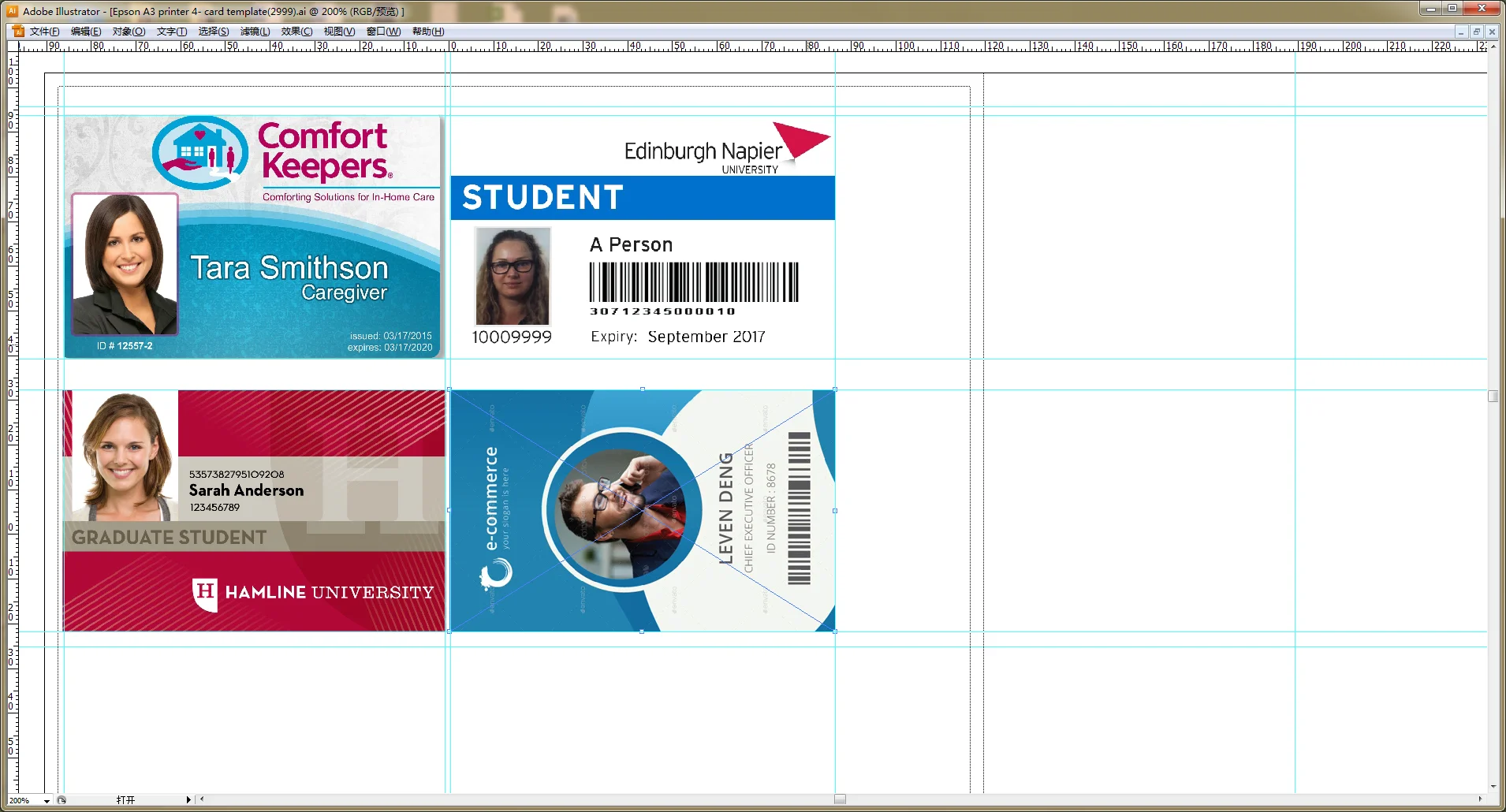Open the 文件(F) File menu

pyautogui.click(x=44, y=32)
